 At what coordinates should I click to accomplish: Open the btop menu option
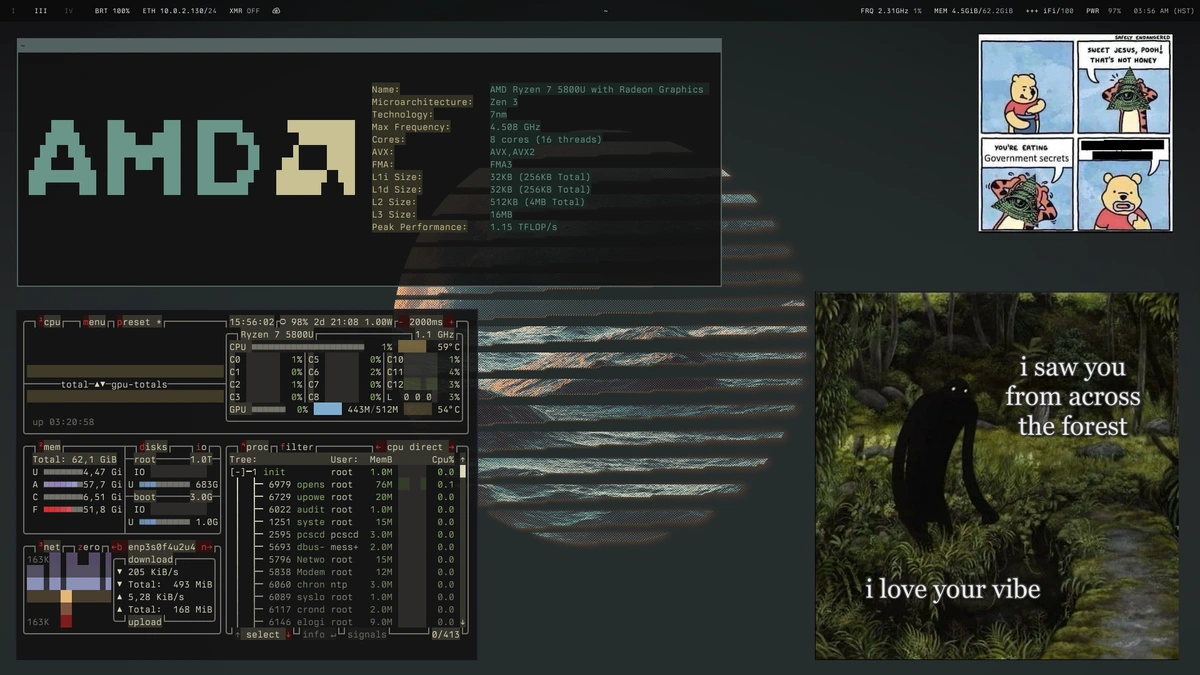click(x=95, y=322)
